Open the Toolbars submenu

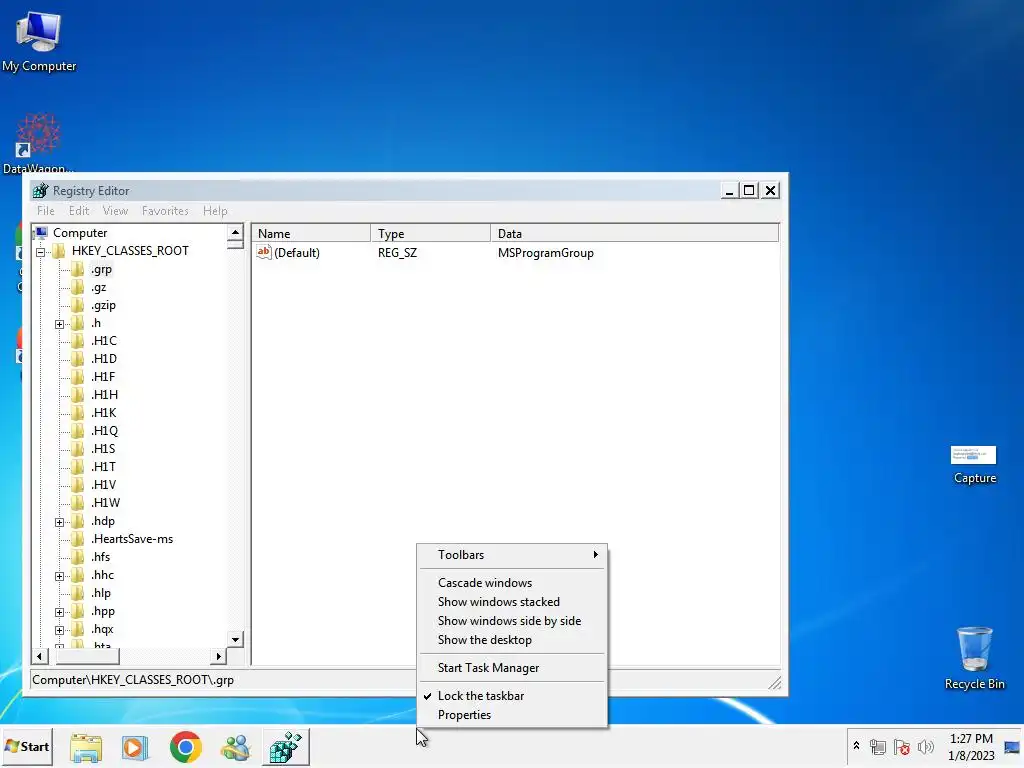pyautogui.click(x=512, y=554)
